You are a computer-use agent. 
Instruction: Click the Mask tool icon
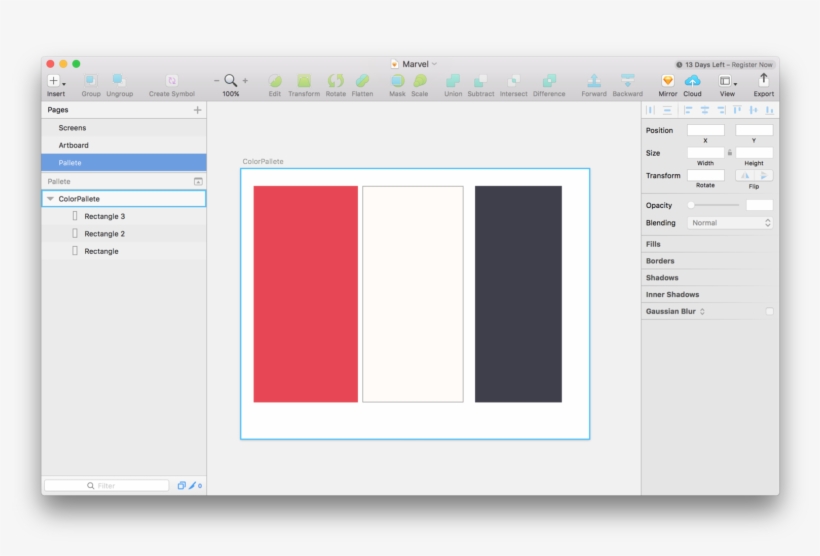(x=397, y=81)
